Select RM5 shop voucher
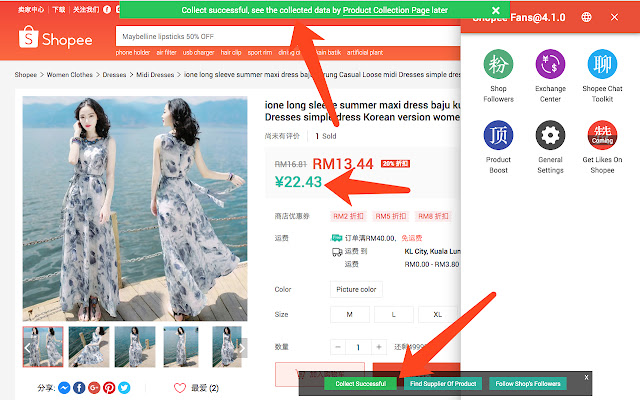Image resolution: width=640 pixels, height=400 pixels. point(391,216)
